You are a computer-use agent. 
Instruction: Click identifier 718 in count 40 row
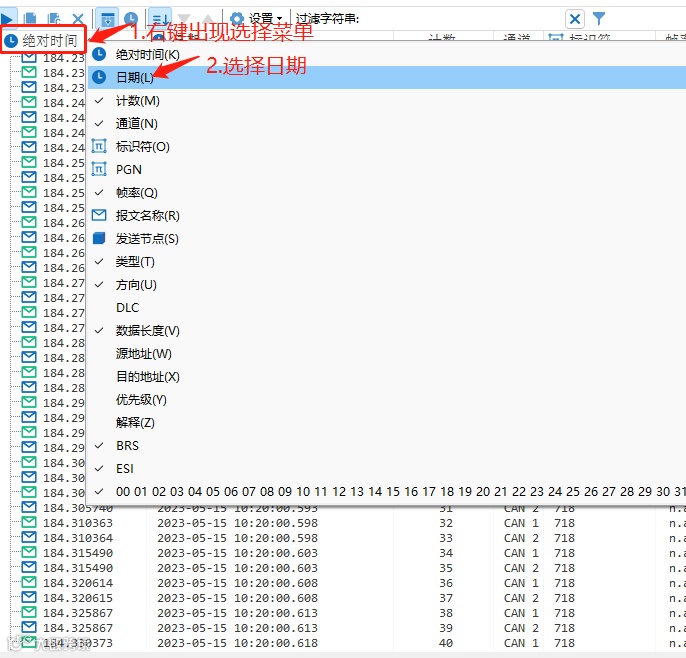(x=564, y=643)
